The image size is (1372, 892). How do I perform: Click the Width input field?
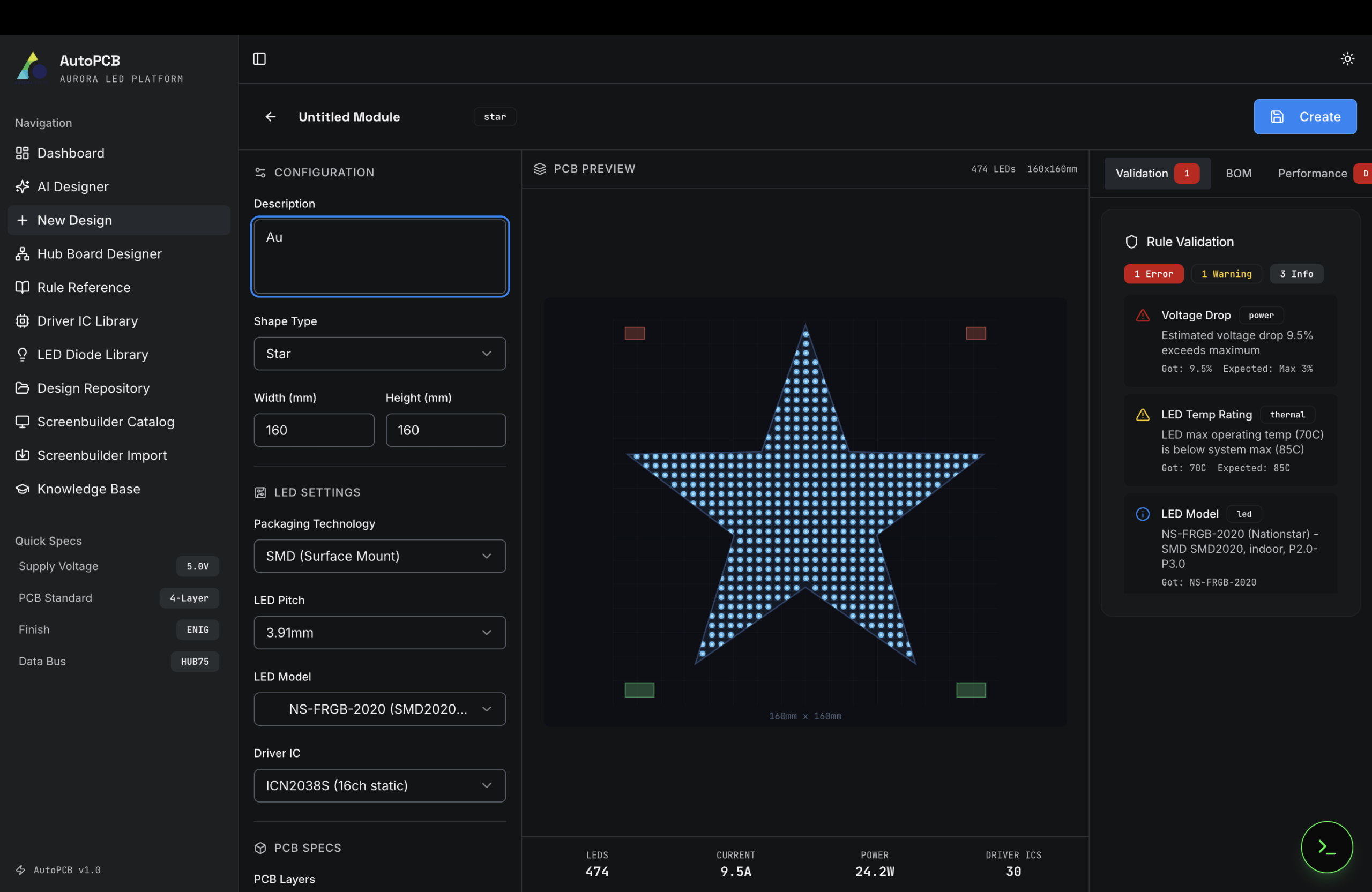pos(314,430)
